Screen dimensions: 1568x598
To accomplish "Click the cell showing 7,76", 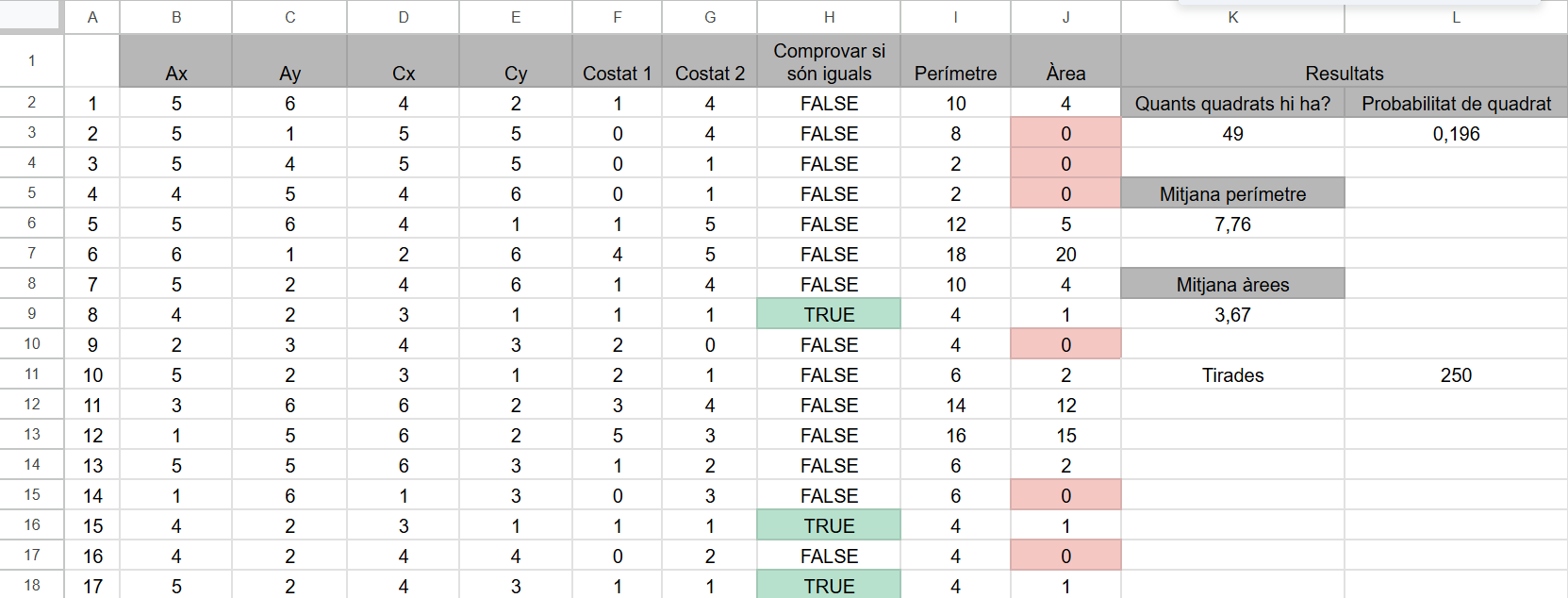I will tap(1232, 224).
